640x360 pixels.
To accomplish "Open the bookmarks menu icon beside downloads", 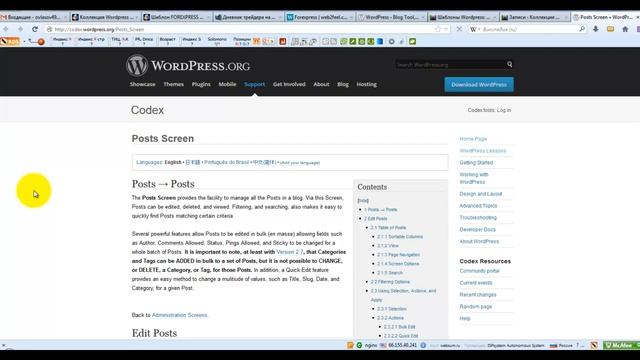I will 610,29.
